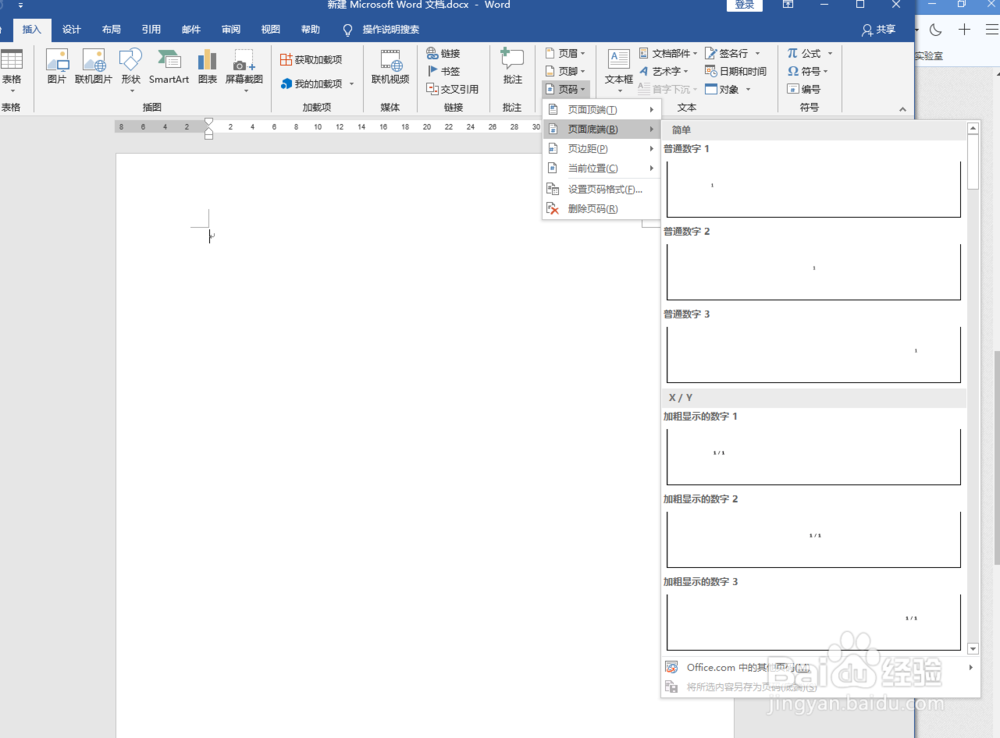Click the 首字下沉 drop cap button
Screen dimensions: 1000x738
[x=667, y=89]
